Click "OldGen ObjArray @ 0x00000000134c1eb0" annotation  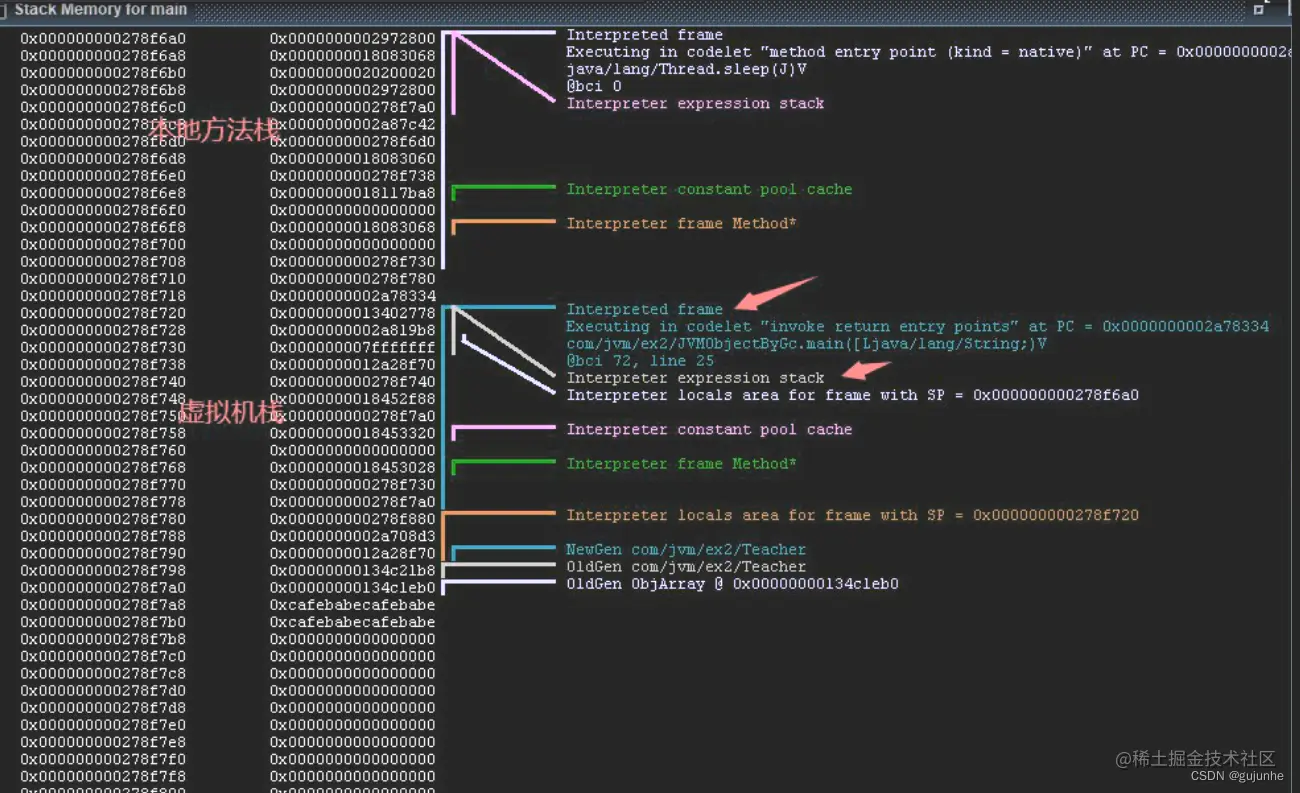(732, 583)
